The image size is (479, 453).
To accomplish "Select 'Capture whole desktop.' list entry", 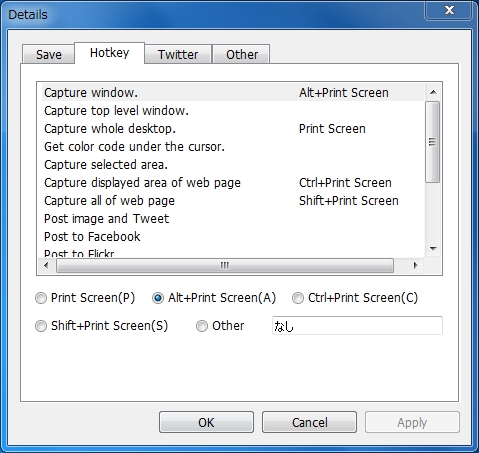I will [x=233, y=129].
